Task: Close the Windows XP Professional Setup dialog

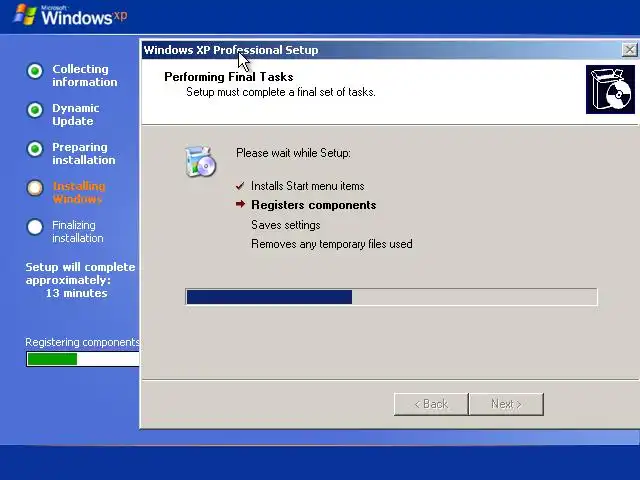Action: [630, 50]
